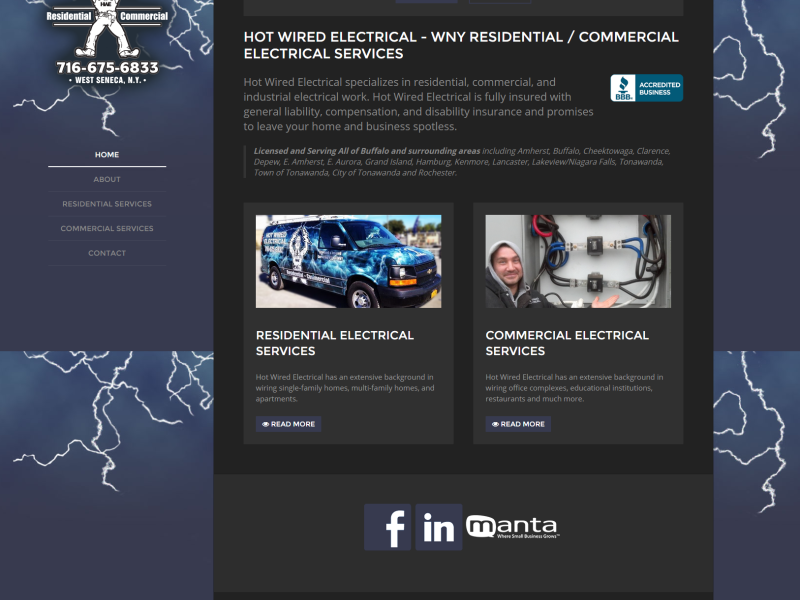Navigate to Residential Services in sidebar
800x600 pixels.
pyautogui.click(x=107, y=204)
